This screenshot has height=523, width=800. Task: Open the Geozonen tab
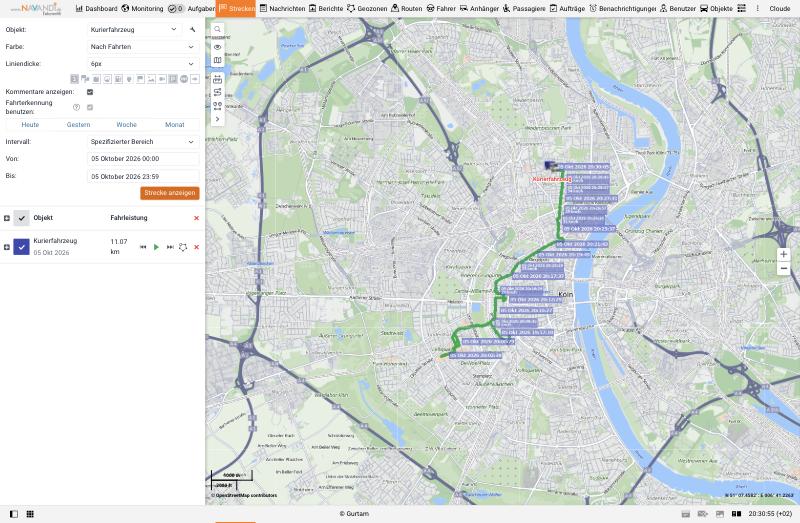coord(367,9)
